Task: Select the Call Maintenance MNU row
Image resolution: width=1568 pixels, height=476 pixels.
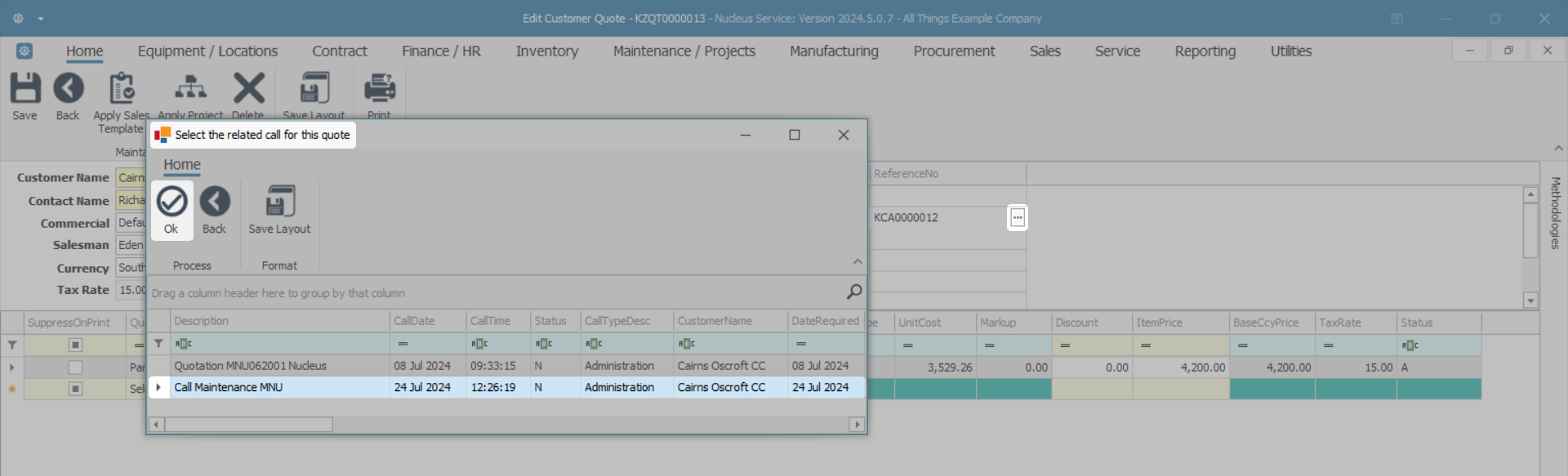Action: [506, 387]
